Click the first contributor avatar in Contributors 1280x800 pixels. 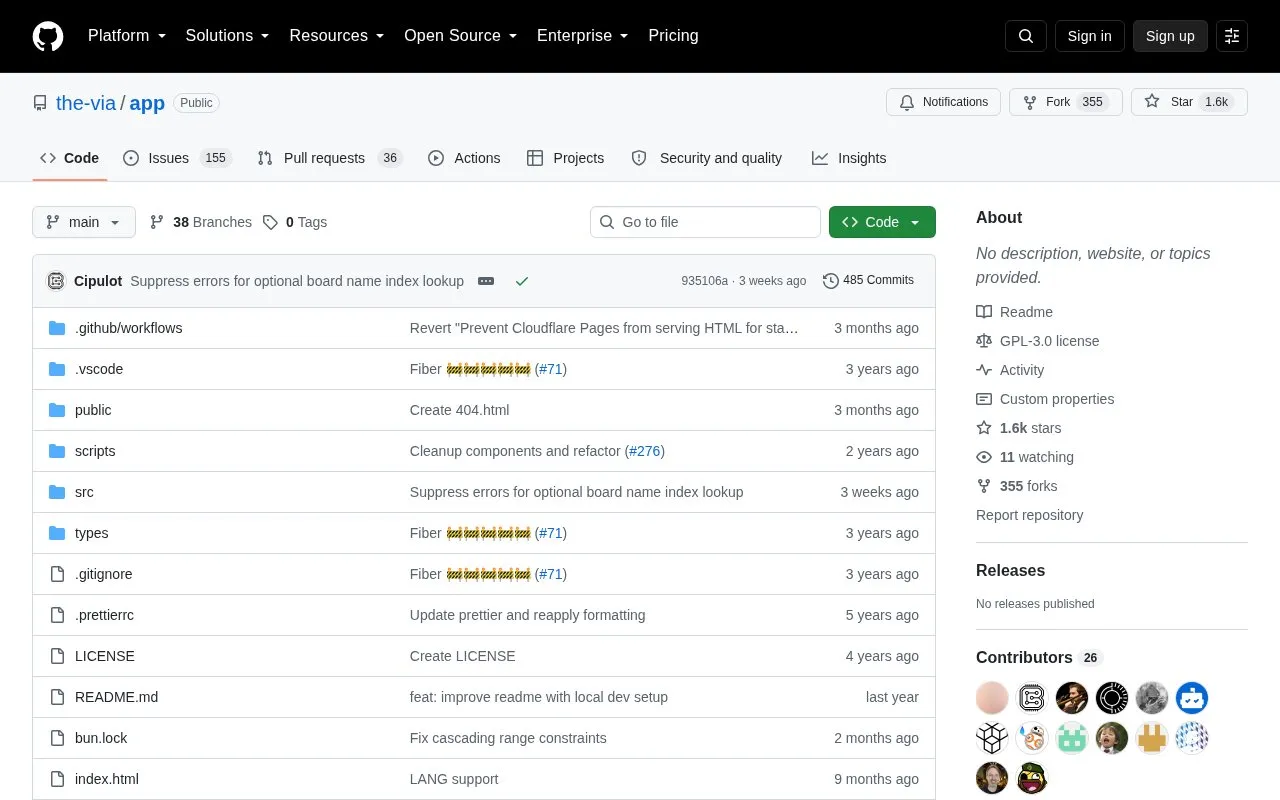992,698
